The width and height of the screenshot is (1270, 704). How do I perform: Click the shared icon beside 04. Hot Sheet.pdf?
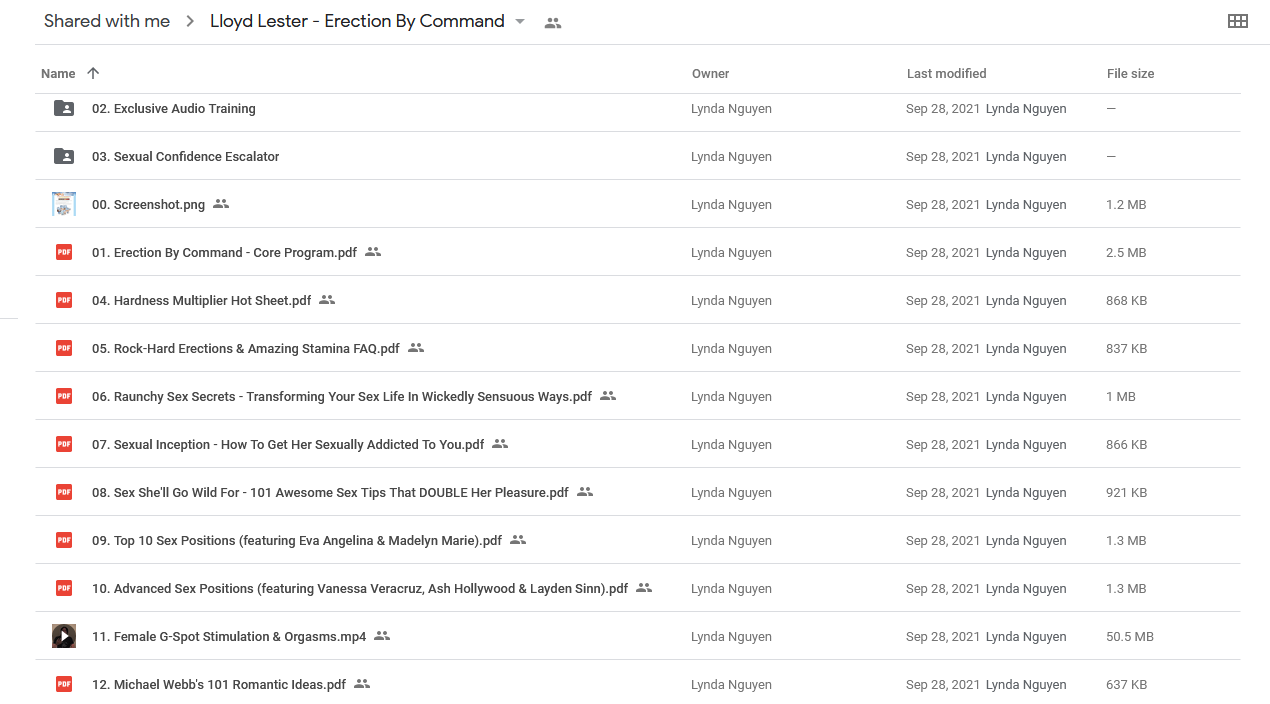click(x=327, y=300)
